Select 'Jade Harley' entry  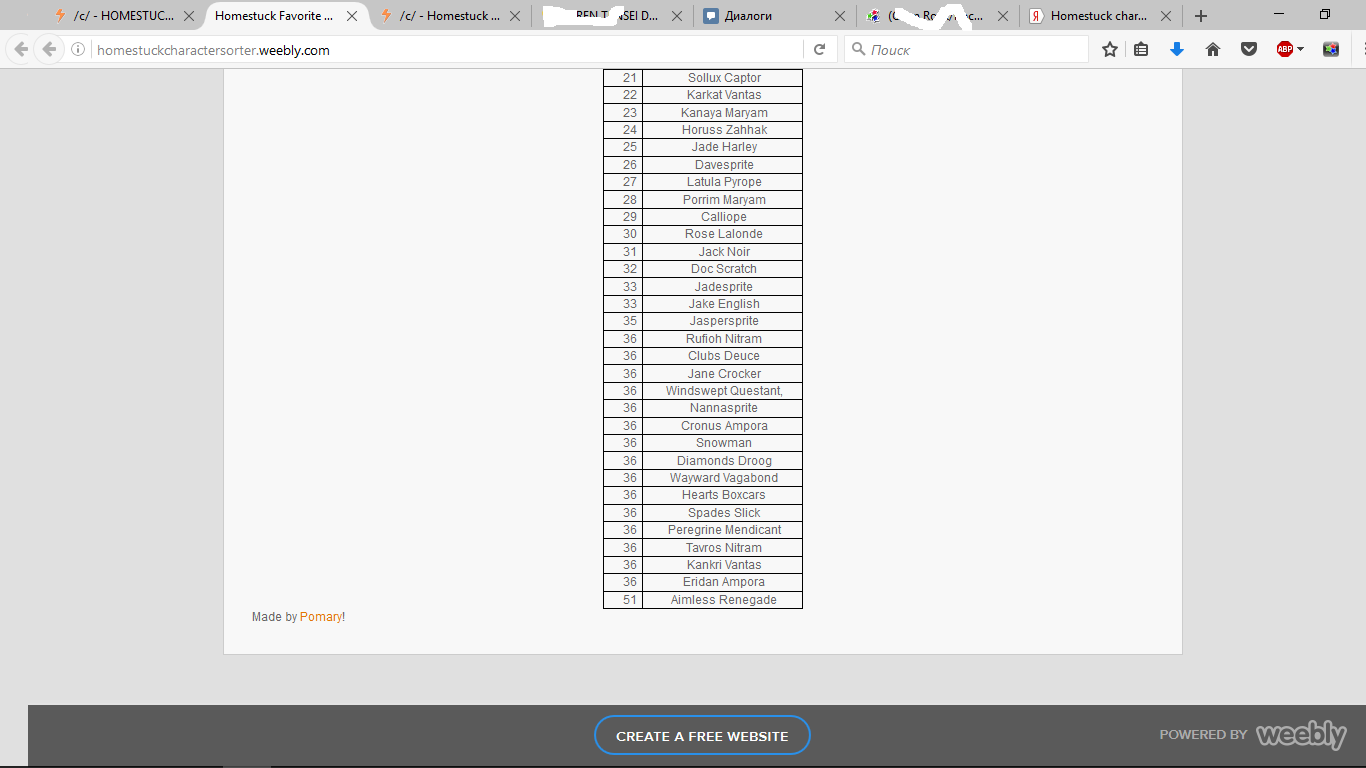[x=724, y=147]
